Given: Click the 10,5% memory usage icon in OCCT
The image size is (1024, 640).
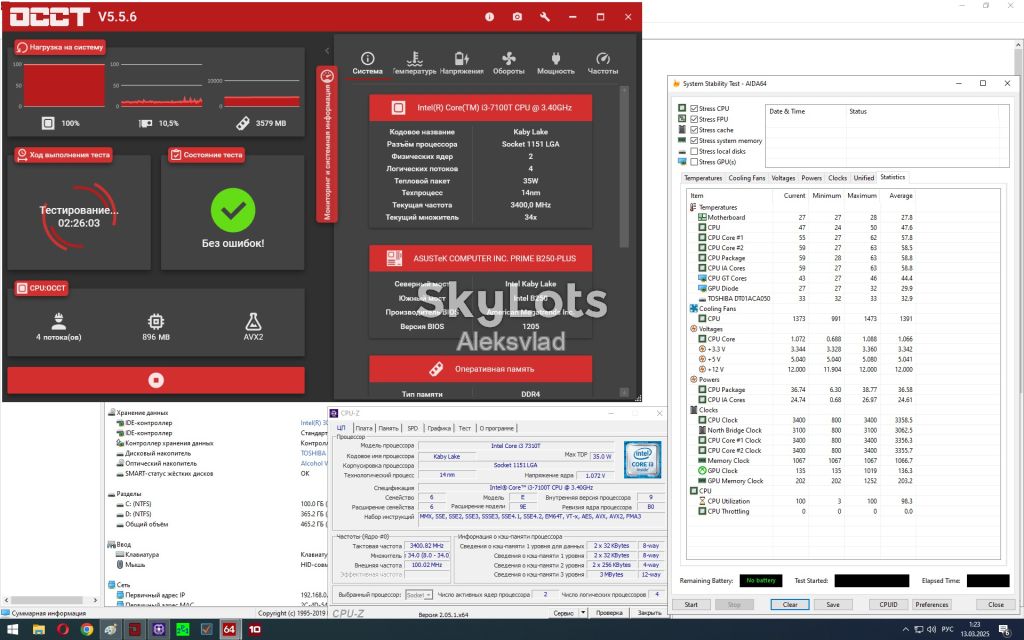Looking at the screenshot, I should click(146, 123).
